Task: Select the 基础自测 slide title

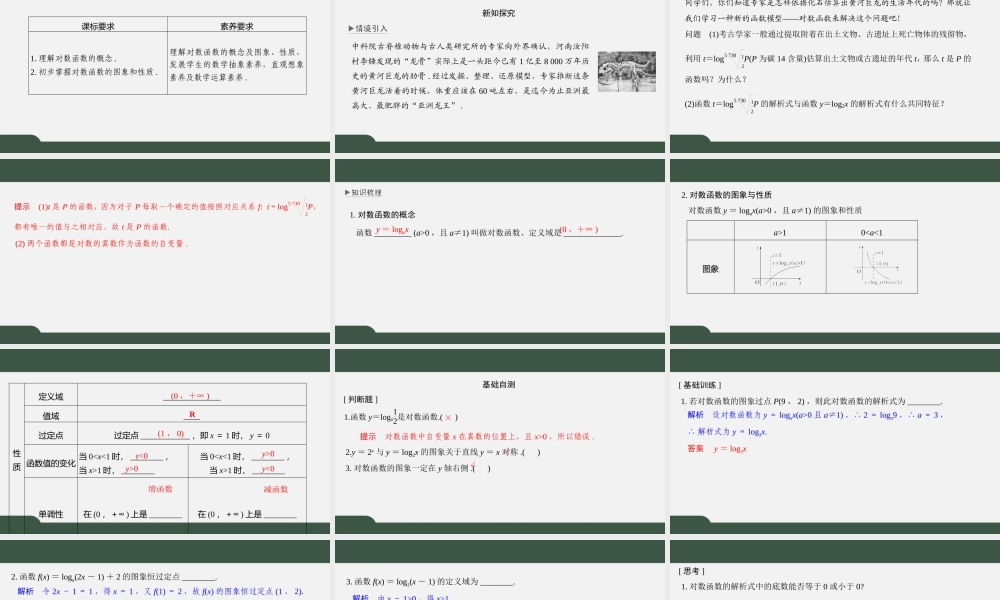Action: (x=501, y=382)
